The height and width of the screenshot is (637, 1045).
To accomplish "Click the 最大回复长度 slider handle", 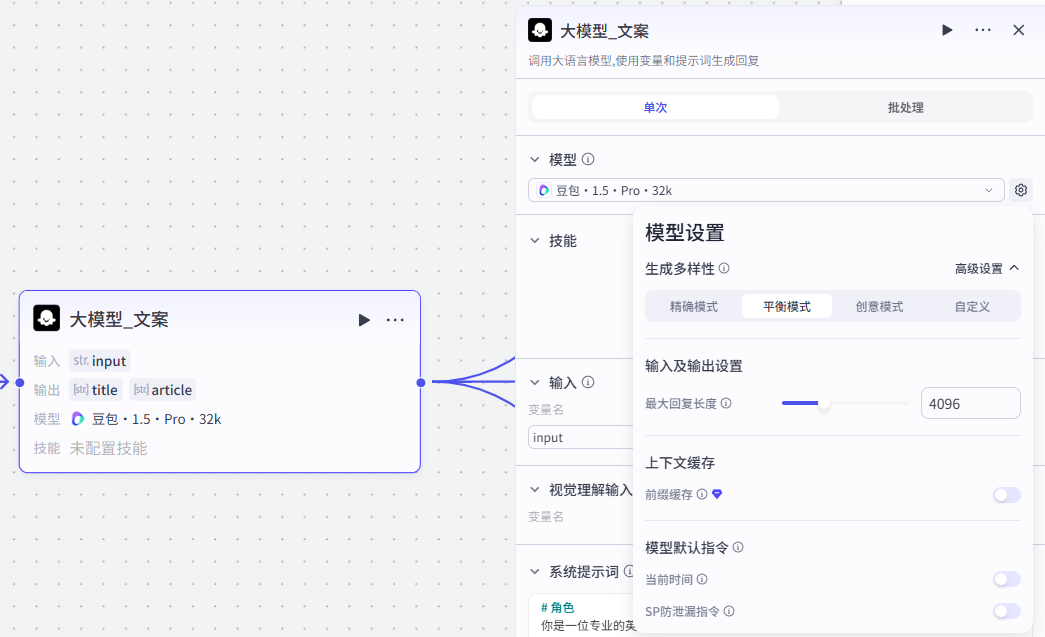I will [x=824, y=404].
